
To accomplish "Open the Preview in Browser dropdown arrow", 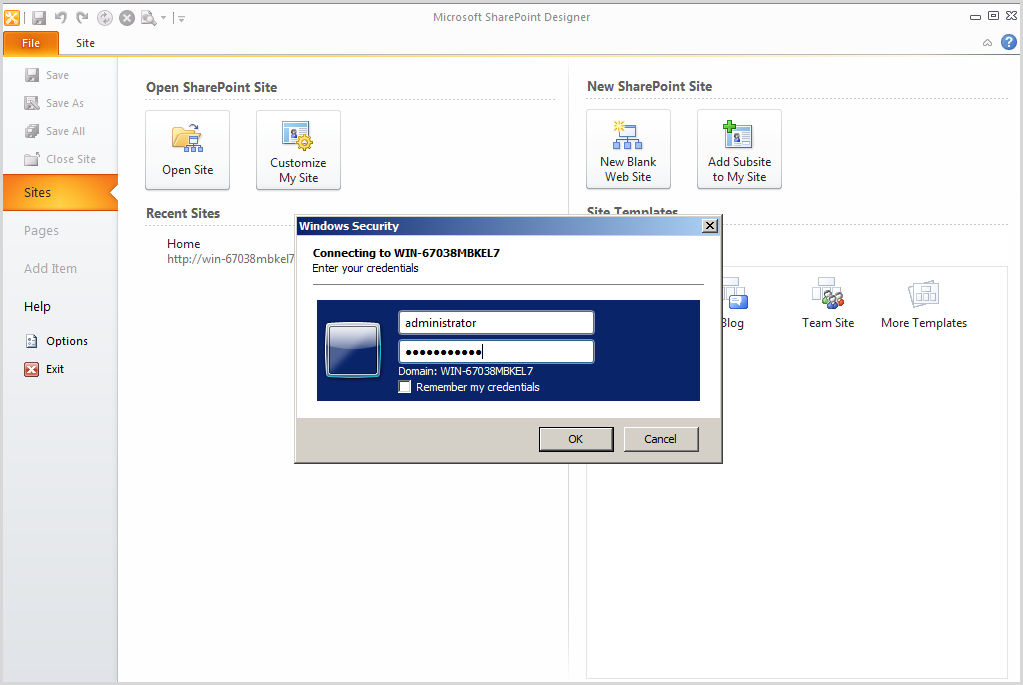I will [x=163, y=18].
